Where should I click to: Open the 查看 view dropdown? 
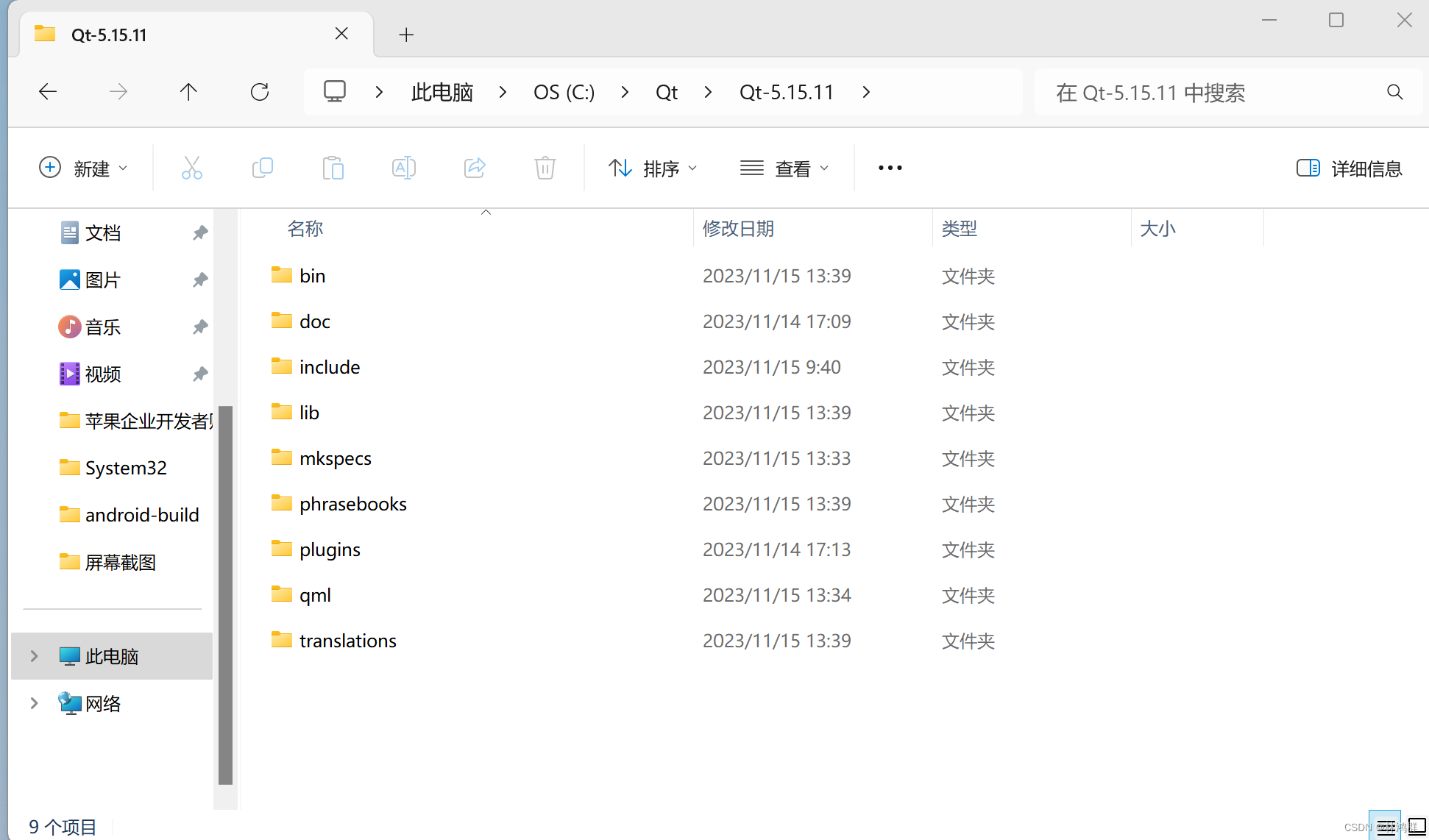(x=784, y=168)
